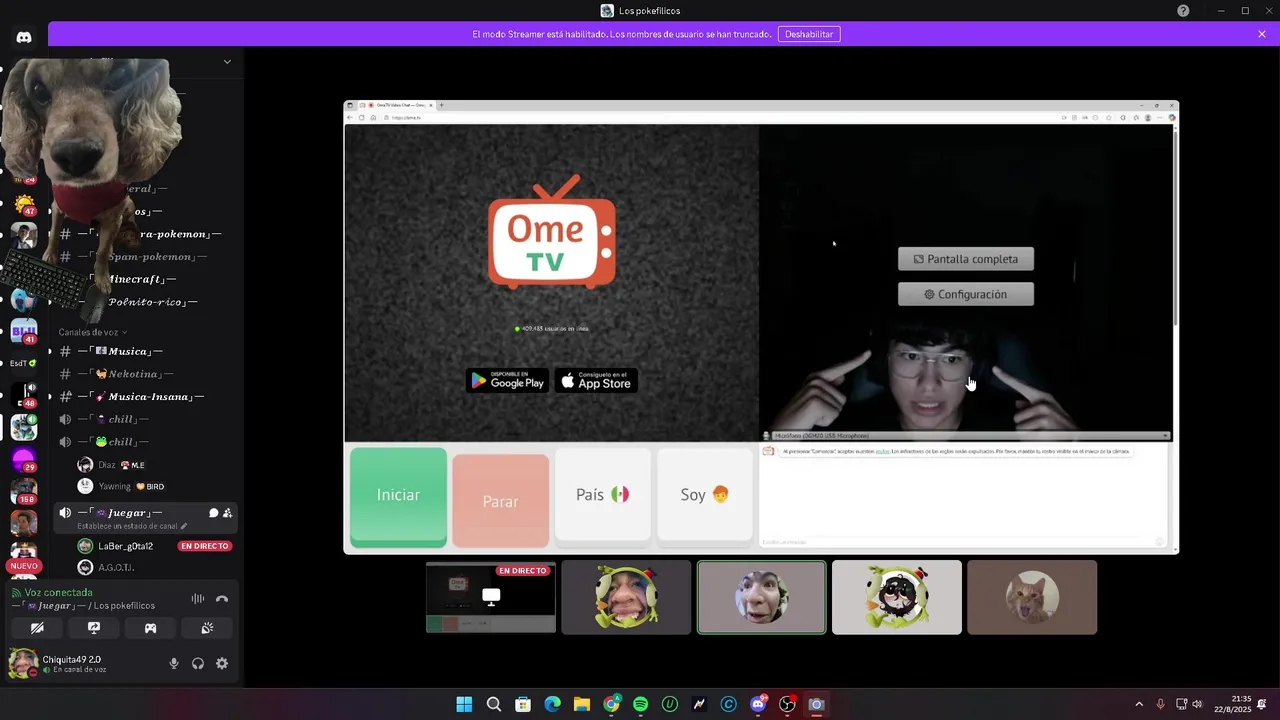Open the purple server icon with 29 badge

click(x=24, y=460)
